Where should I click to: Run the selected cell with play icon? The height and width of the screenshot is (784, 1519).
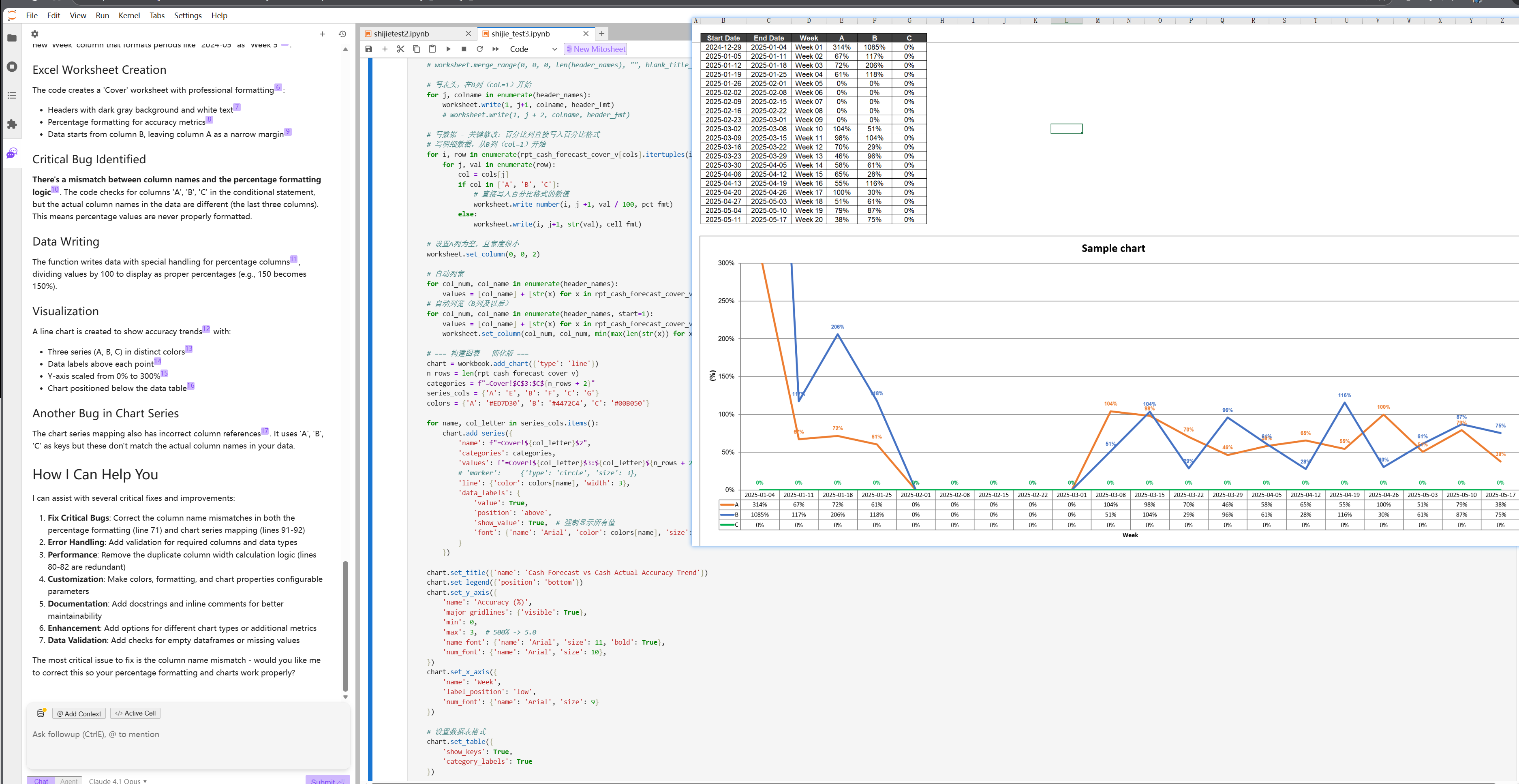[x=448, y=49]
